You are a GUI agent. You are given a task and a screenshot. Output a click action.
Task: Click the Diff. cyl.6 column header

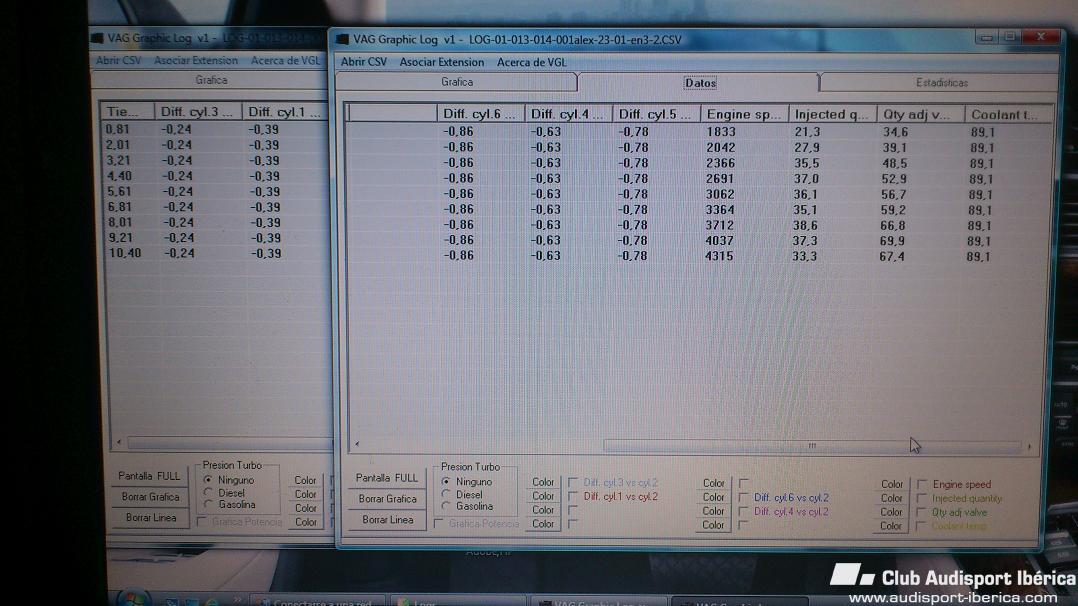[480, 113]
